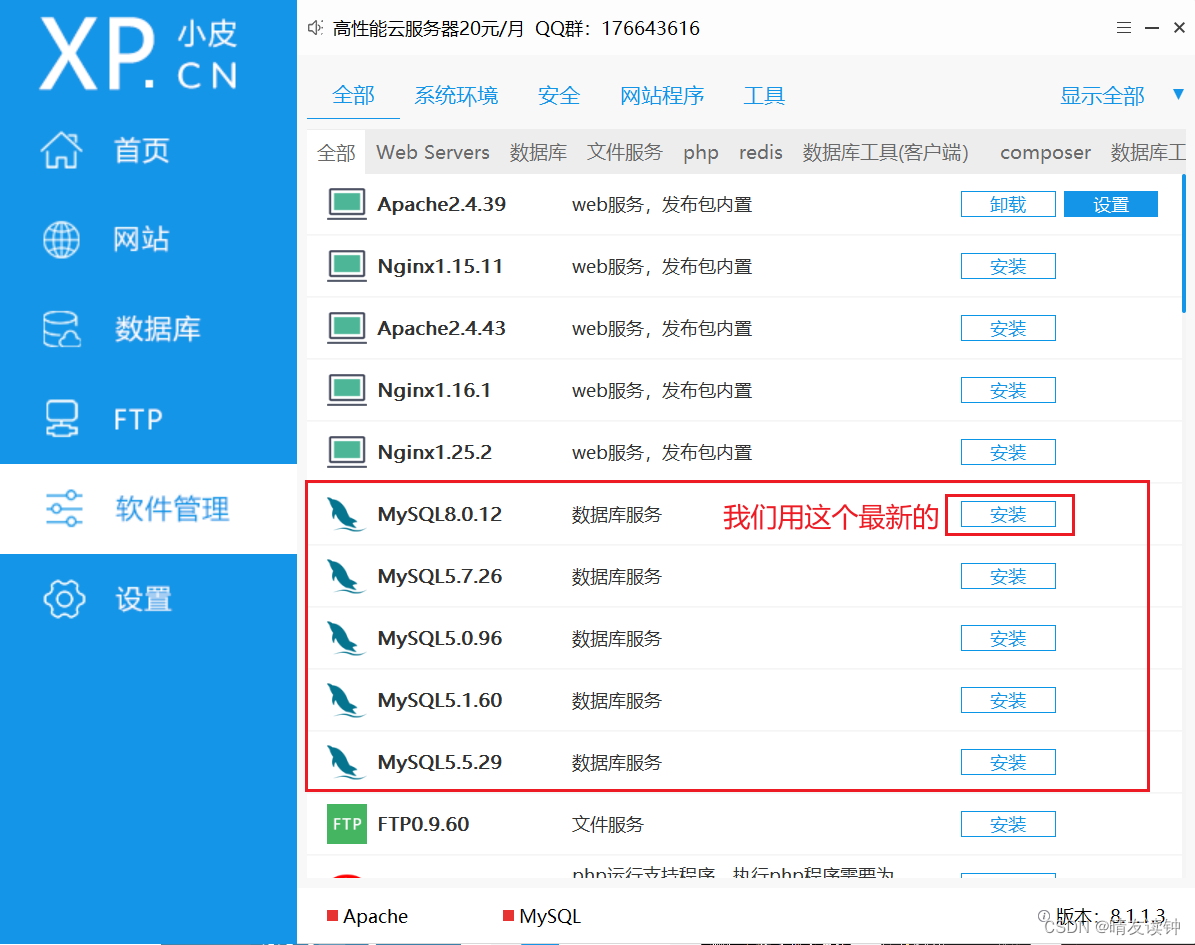This screenshot has height=945, width=1195.
Task: Install MySQL5.0.96
Action: pos(1008,638)
